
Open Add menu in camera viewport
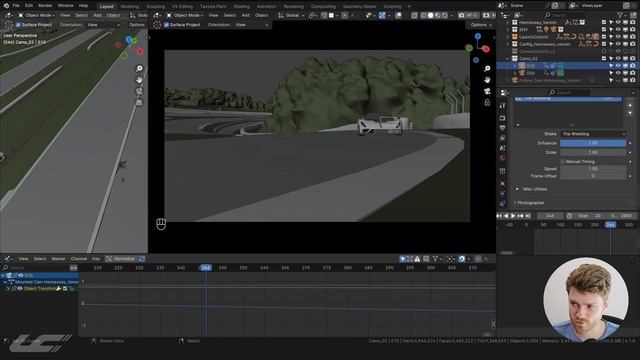coord(246,16)
